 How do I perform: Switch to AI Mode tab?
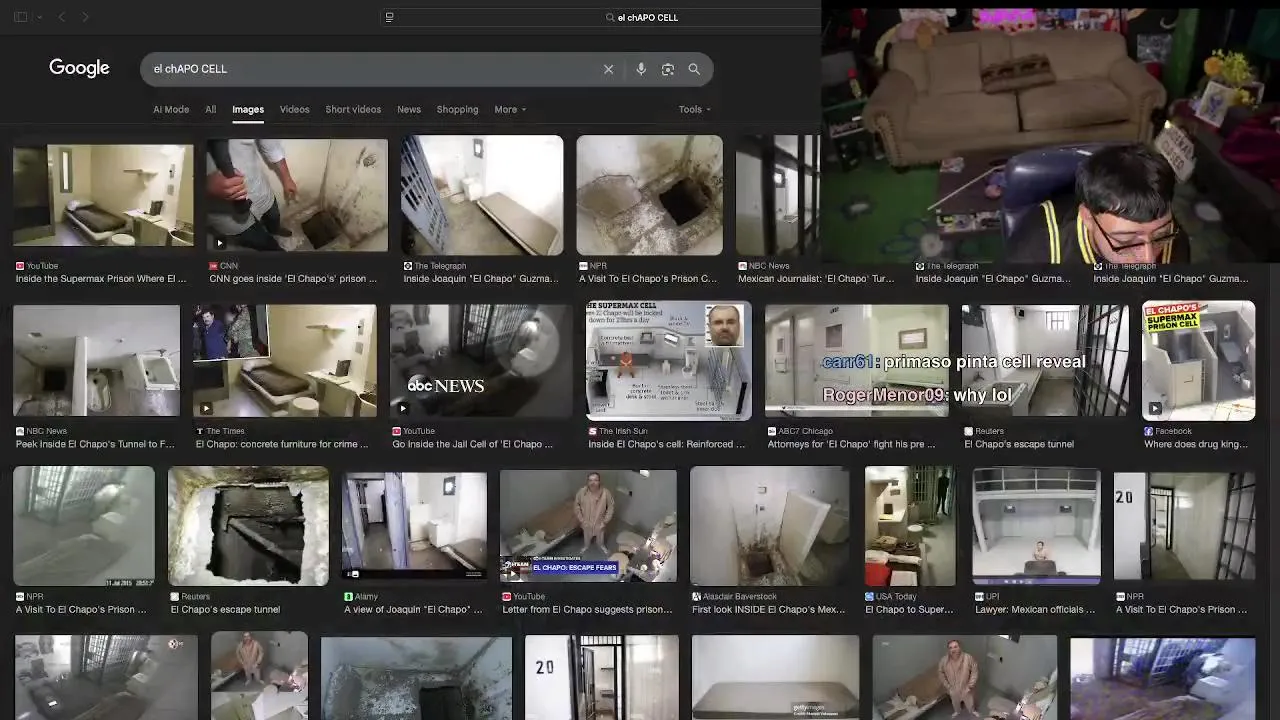click(171, 109)
